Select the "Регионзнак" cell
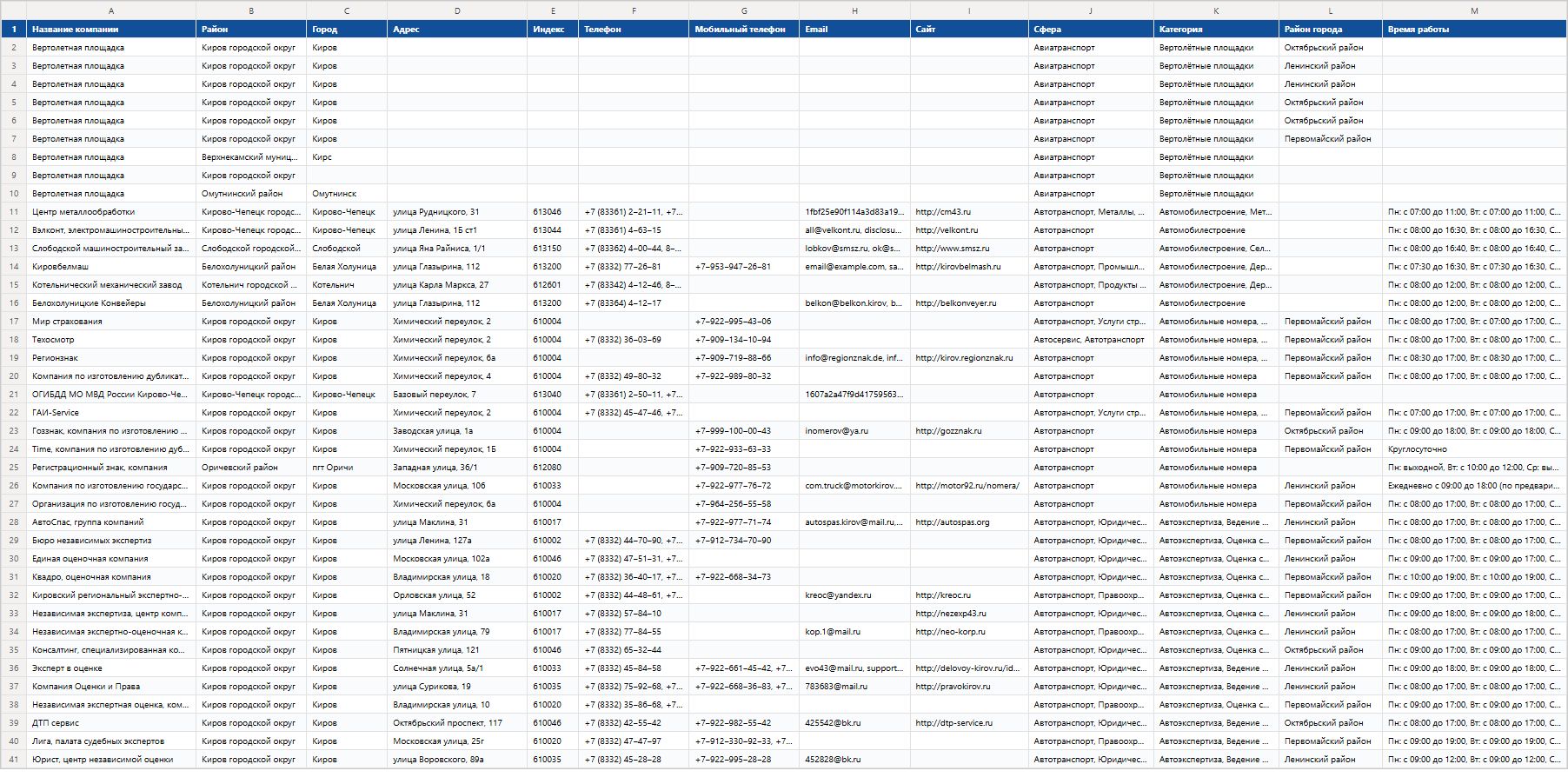 pyautogui.click(x=111, y=358)
